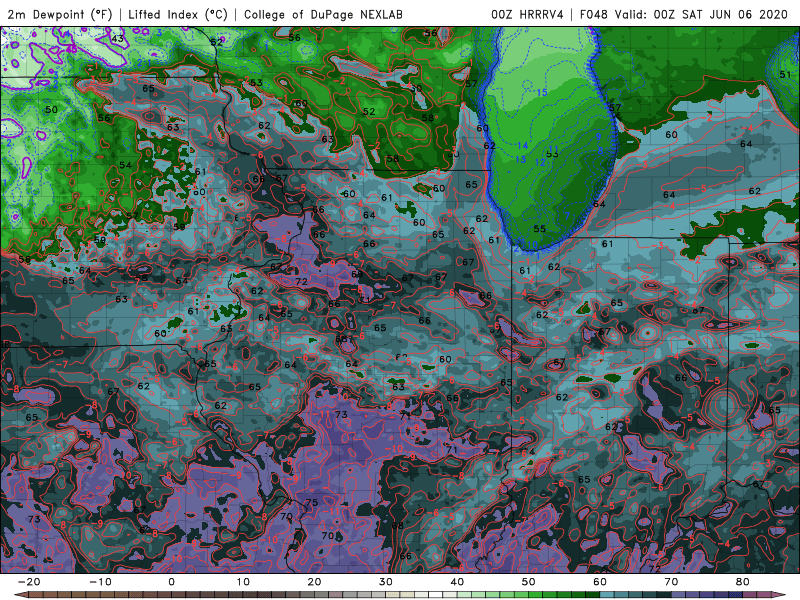
Task: Click 'College of DuPage NEXLAB' header text
Action: coord(323,15)
